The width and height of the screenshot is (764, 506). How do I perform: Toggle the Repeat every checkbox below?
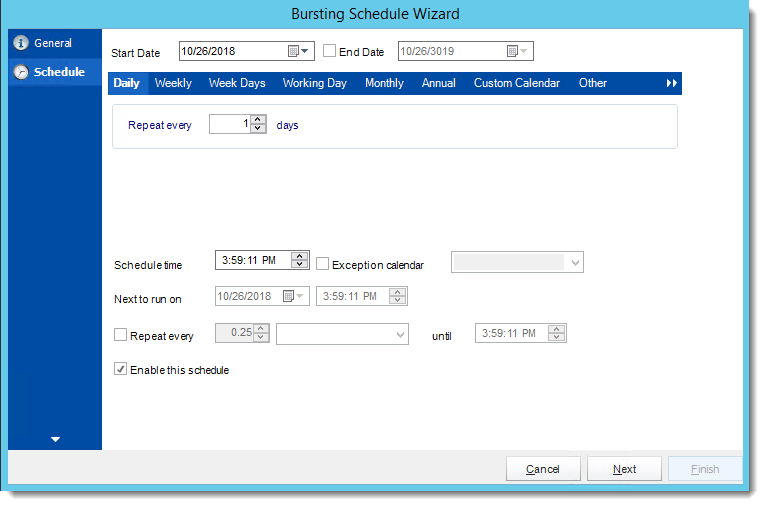[x=120, y=335]
